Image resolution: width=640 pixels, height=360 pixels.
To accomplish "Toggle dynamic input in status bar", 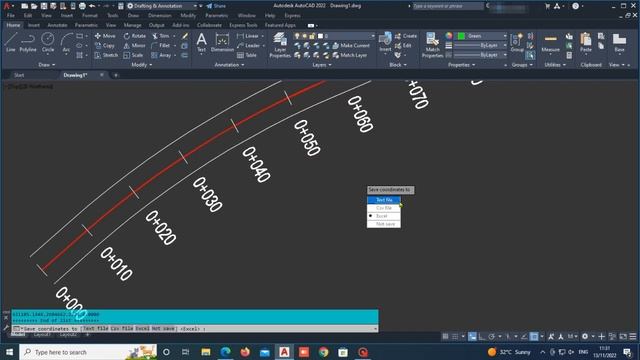I will (x=472, y=336).
